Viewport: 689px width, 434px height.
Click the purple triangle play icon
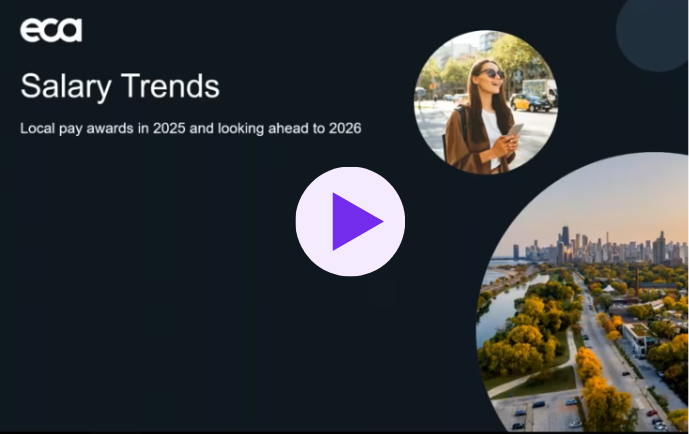click(x=355, y=221)
